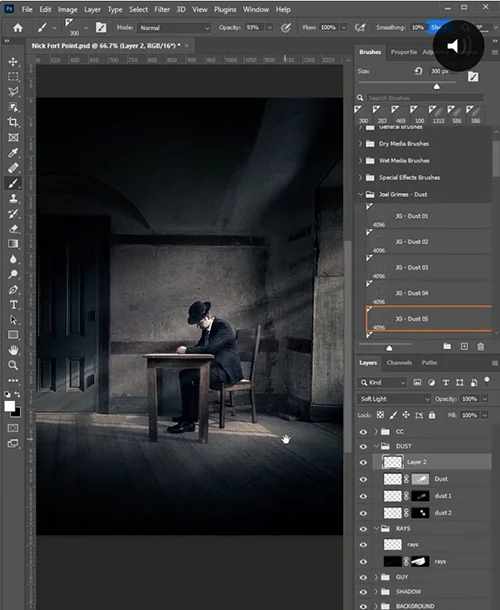Hide the CC layer group
Viewport: 500px width, 610px height.
pyautogui.click(x=363, y=432)
